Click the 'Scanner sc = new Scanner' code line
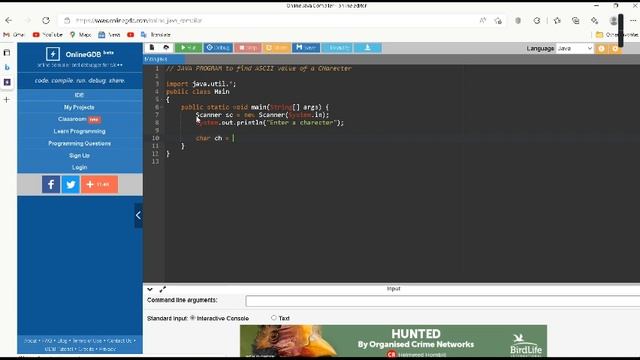Image resolution: width=640 pixels, height=360 pixels. pos(262,115)
